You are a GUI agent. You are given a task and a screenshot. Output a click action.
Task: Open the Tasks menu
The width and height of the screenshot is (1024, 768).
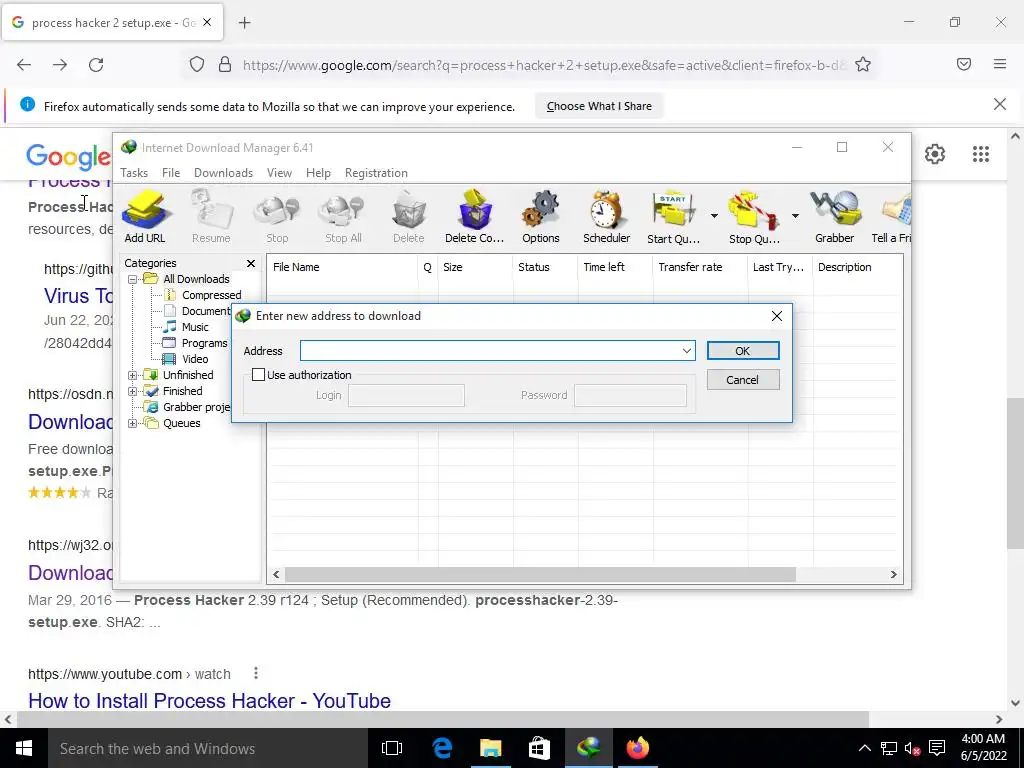click(134, 173)
